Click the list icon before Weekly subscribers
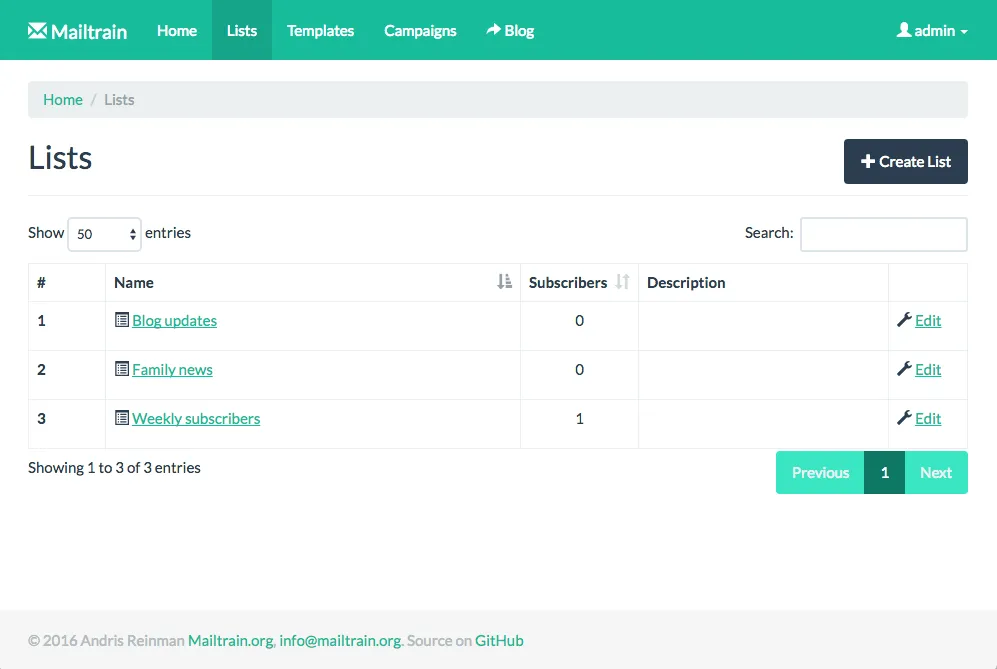Viewport: 997px width, 669px height. click(x=122, y=418)
